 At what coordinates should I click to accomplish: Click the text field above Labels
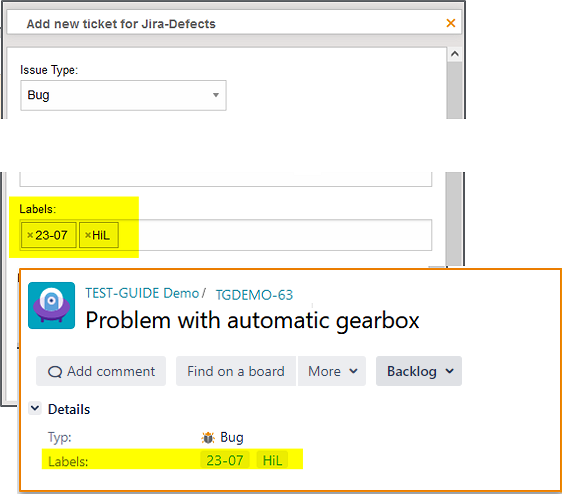pyautogui.click(x=225, y=179)
